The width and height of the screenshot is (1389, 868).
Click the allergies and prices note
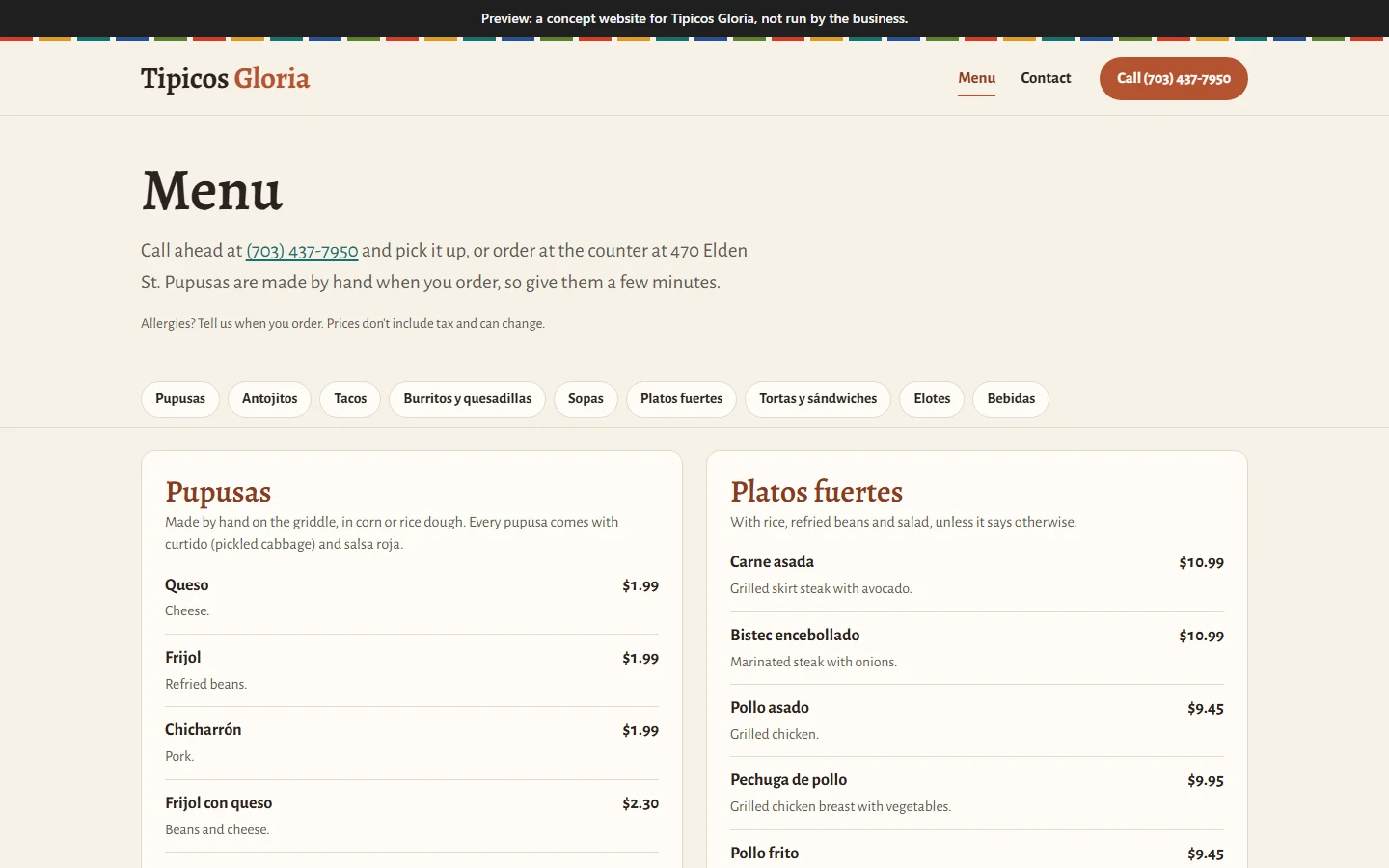click(x=342, y=324)
